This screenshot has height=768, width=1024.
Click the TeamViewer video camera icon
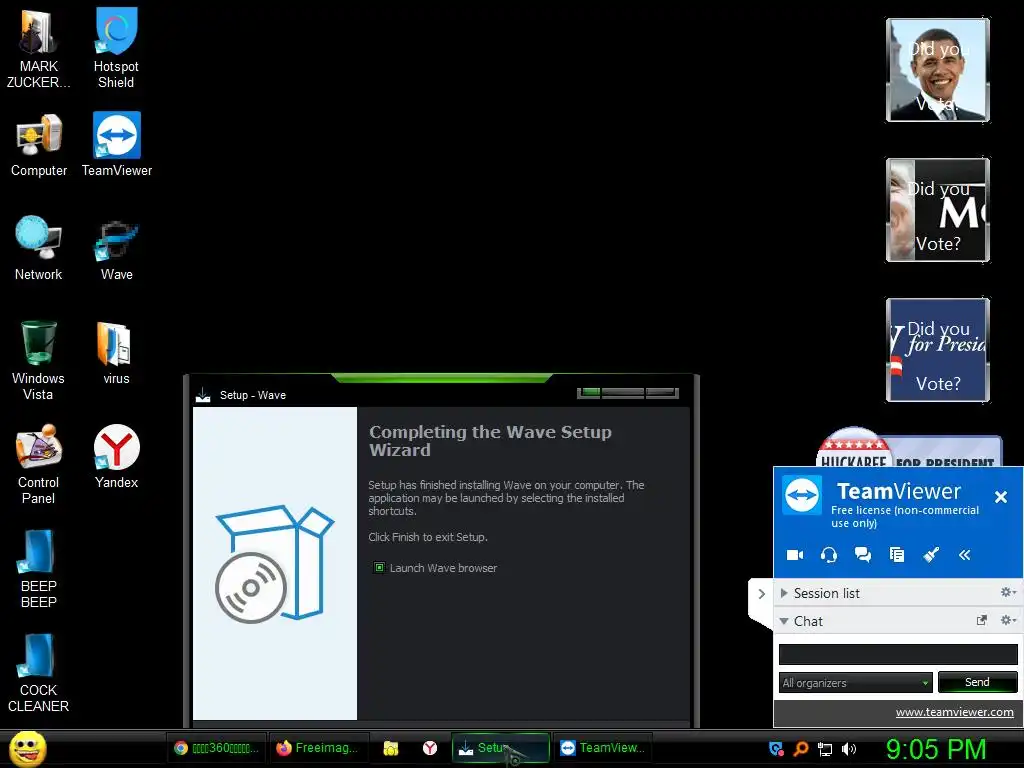(795, 555)
